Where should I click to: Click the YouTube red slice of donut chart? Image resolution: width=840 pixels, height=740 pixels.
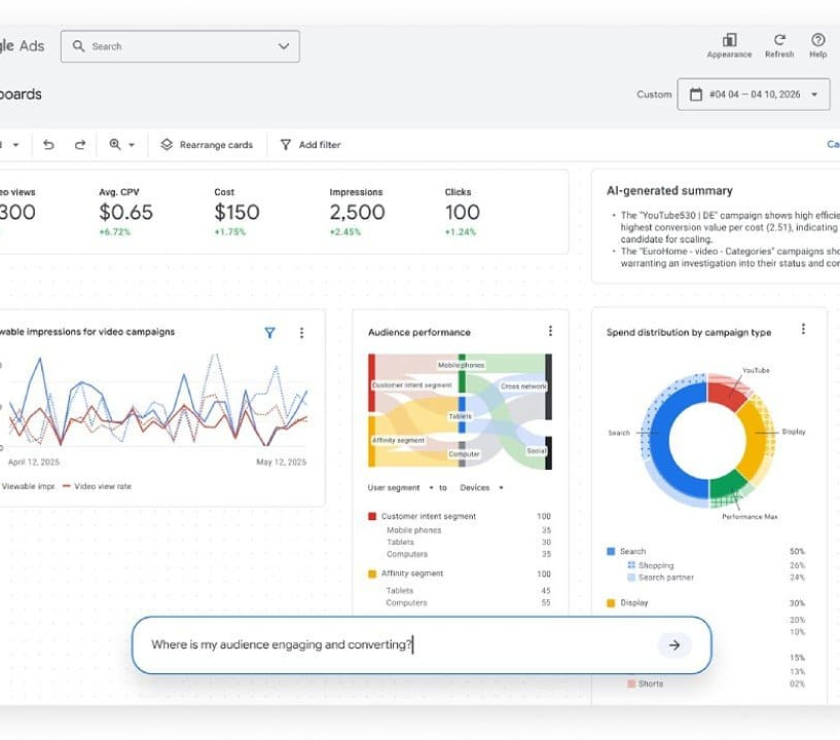(x=726, y=395)
